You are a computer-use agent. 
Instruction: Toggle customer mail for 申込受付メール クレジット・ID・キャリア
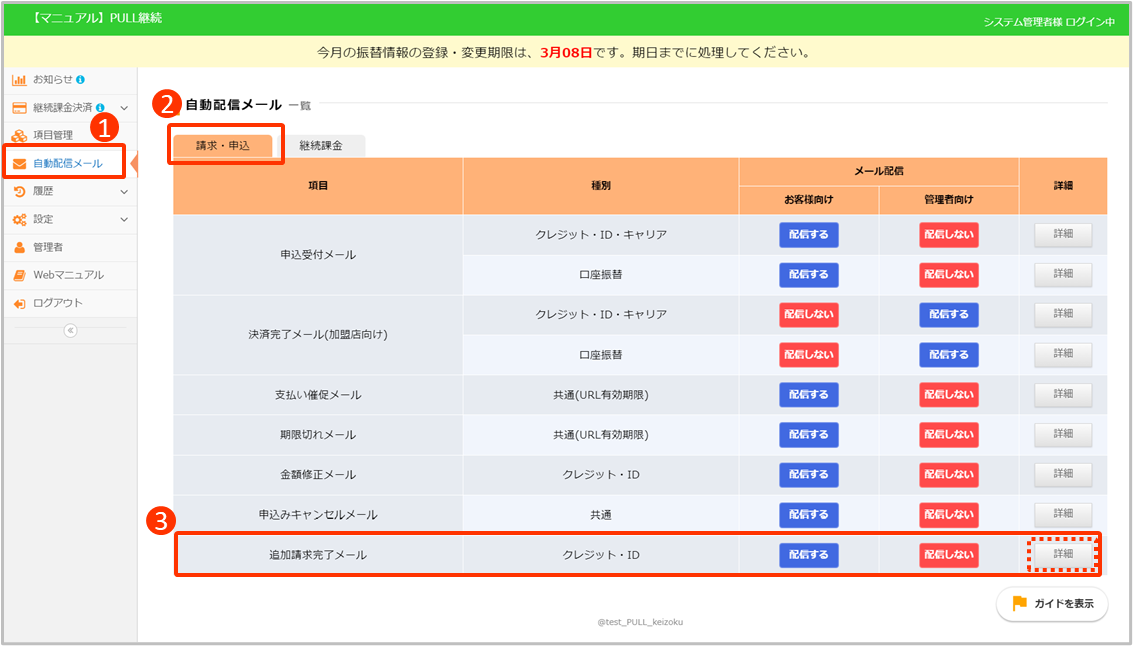click(809, 235)
